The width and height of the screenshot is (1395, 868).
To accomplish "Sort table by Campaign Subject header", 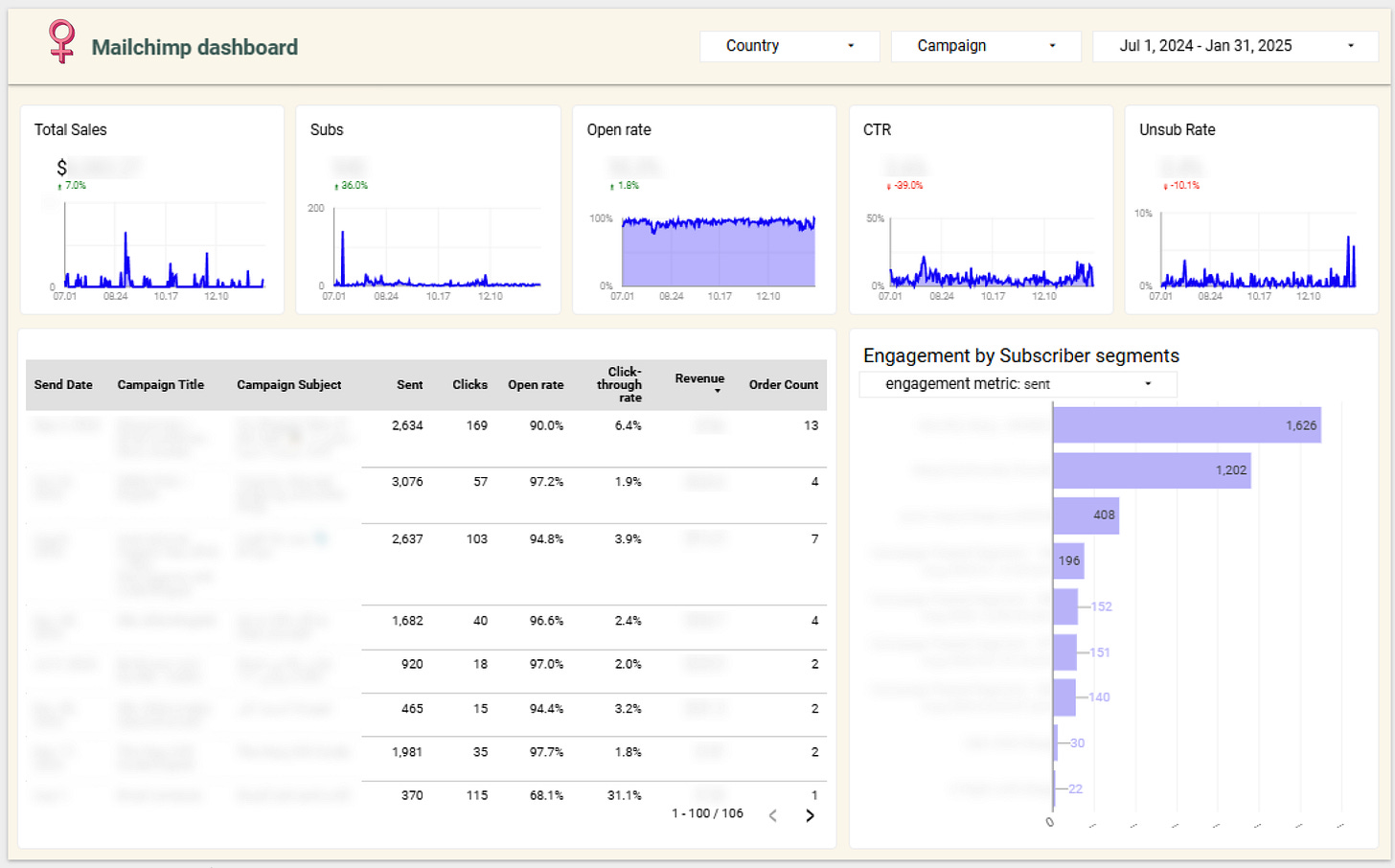I will (x=289, y=385).
